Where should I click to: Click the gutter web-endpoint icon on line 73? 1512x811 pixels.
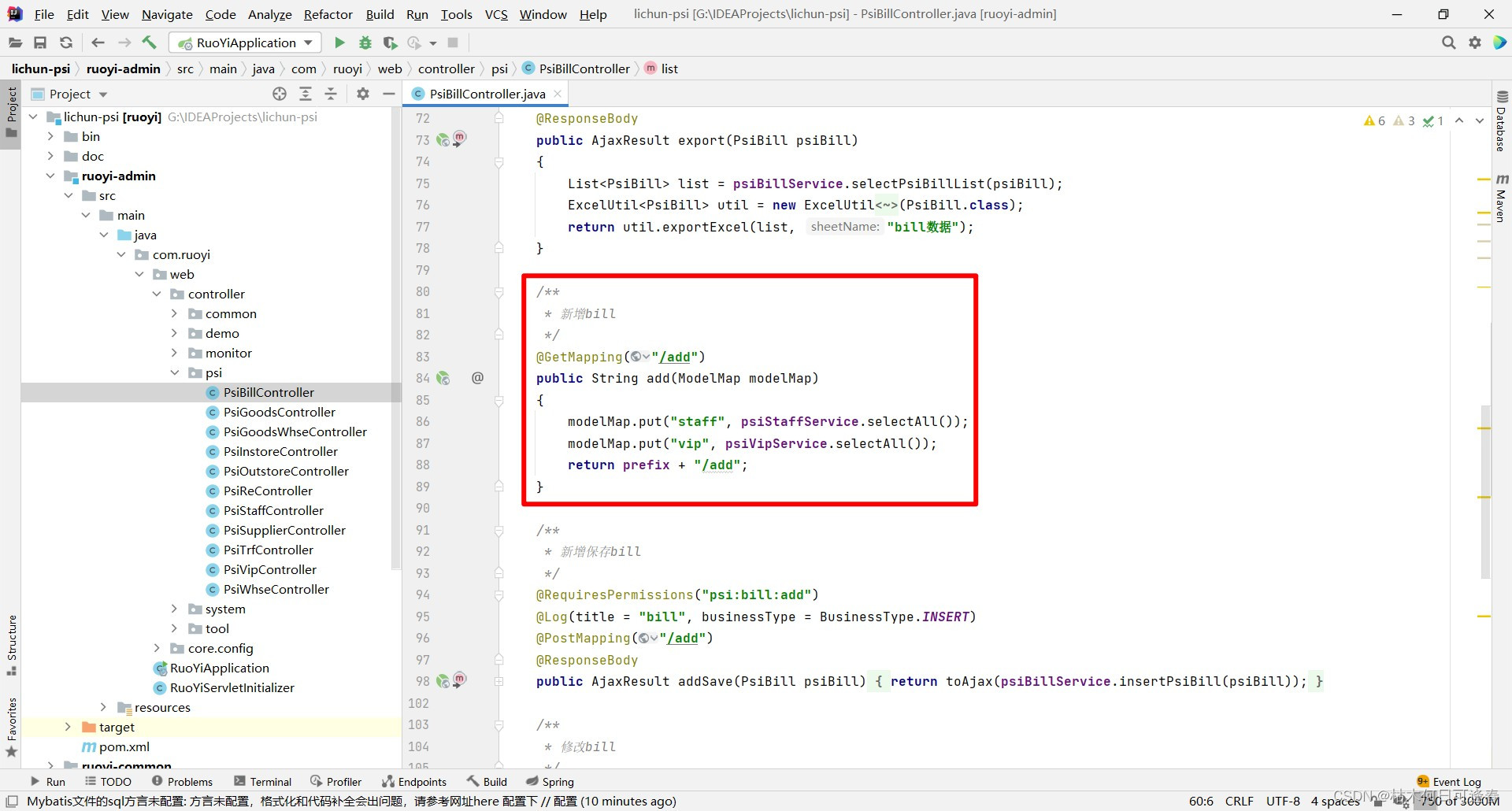point(443,140)
